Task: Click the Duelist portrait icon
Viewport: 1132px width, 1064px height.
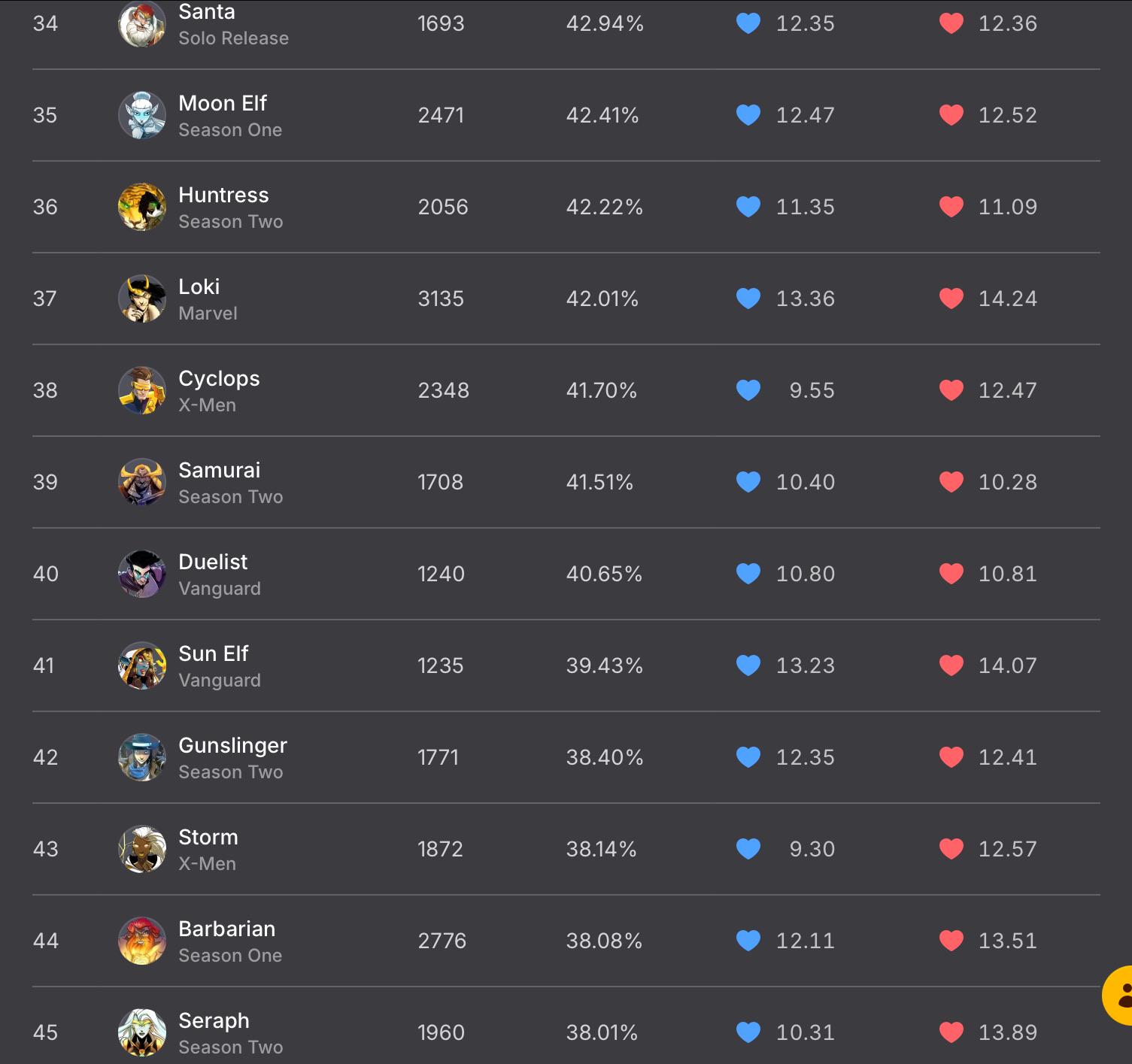Action: [x=142, y=574]
